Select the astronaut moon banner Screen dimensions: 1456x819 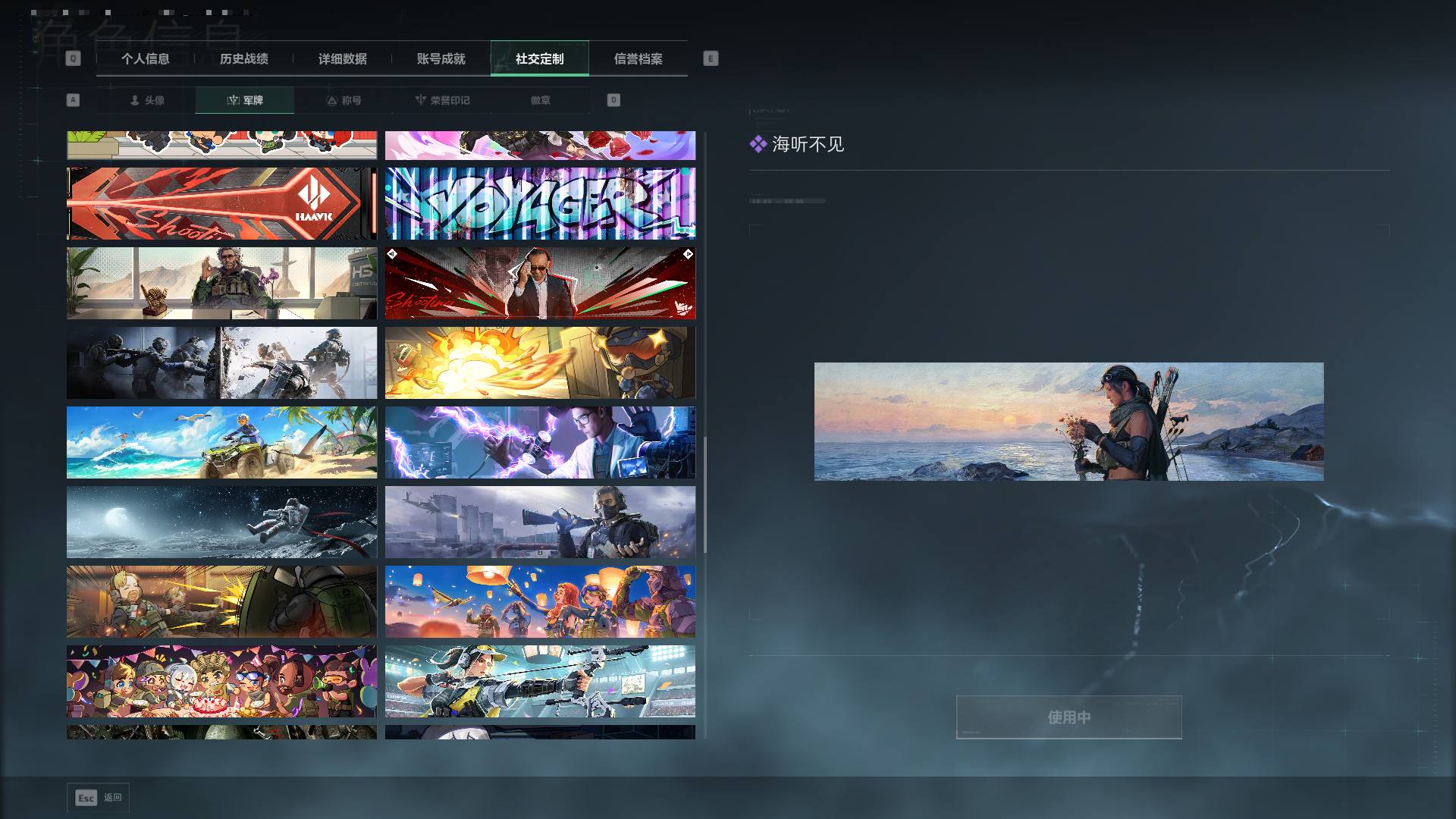pos(221,522)
